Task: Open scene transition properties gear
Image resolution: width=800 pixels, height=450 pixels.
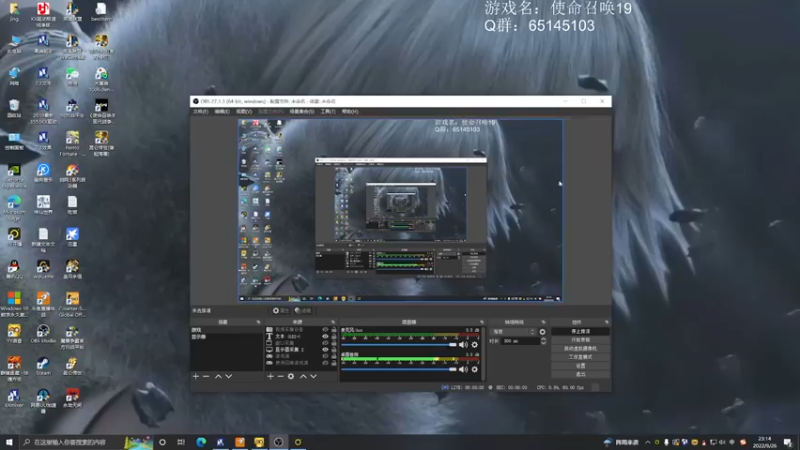Action: tap(542, 332)
